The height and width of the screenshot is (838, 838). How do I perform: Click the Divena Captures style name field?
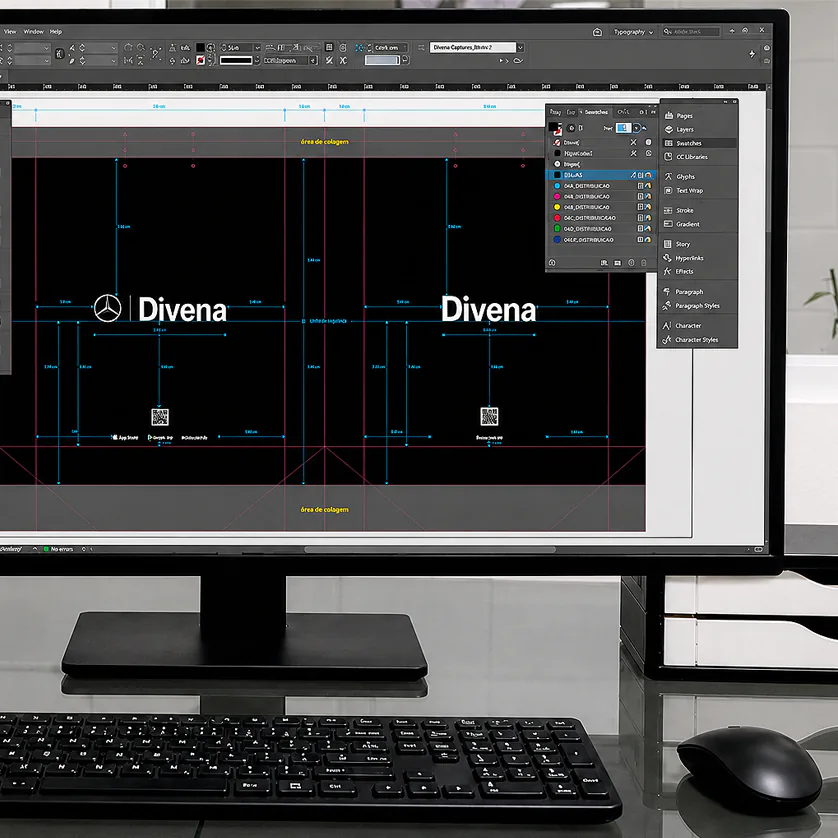(472, 48)
